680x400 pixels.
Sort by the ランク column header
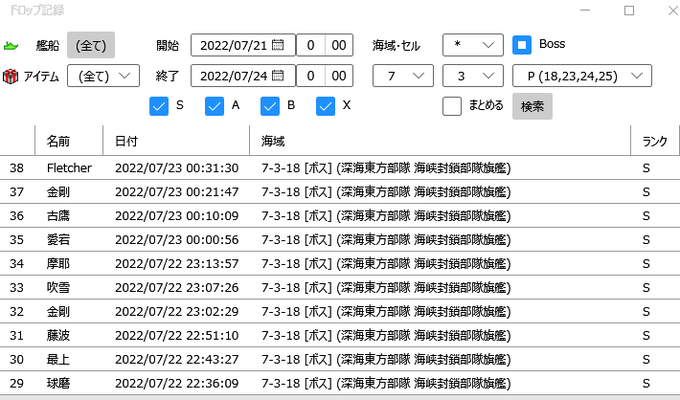[654, 141]
